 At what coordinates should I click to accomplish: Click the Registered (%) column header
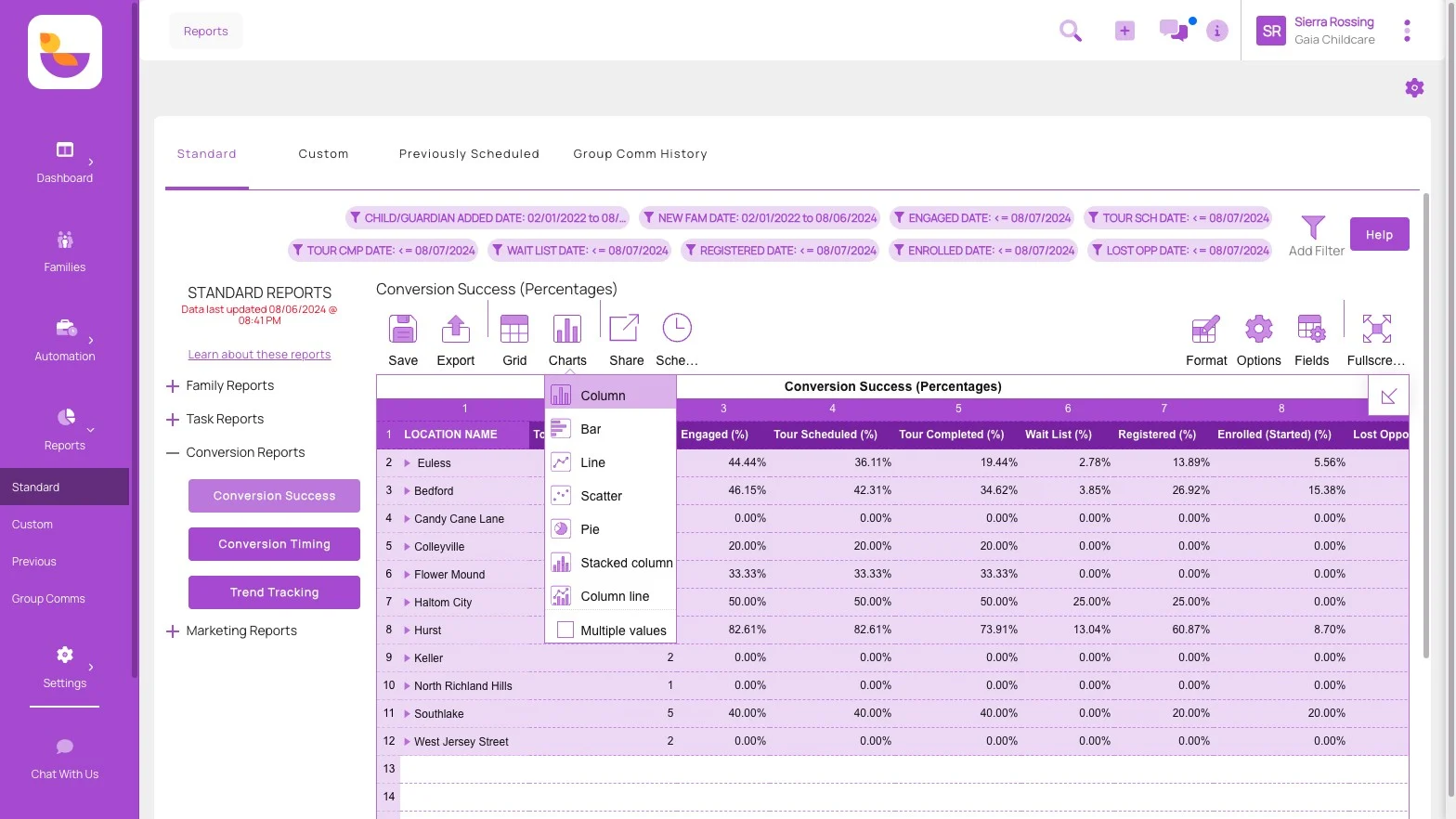pyautogui.click(x=1156, y=435)
